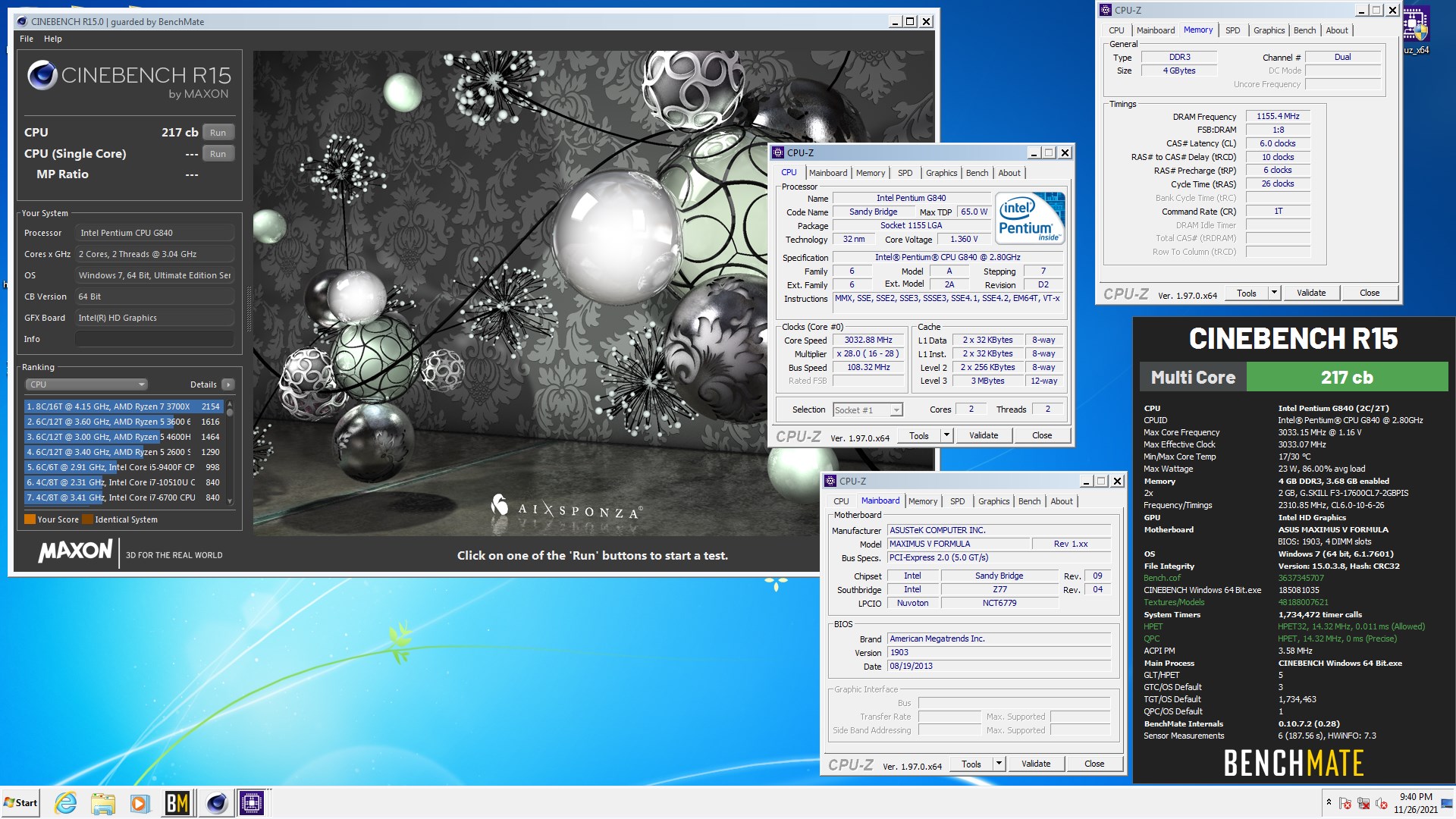1456x819 pixels.
Task: Open the Help menu in Cinebench
Action: [53, 39]
